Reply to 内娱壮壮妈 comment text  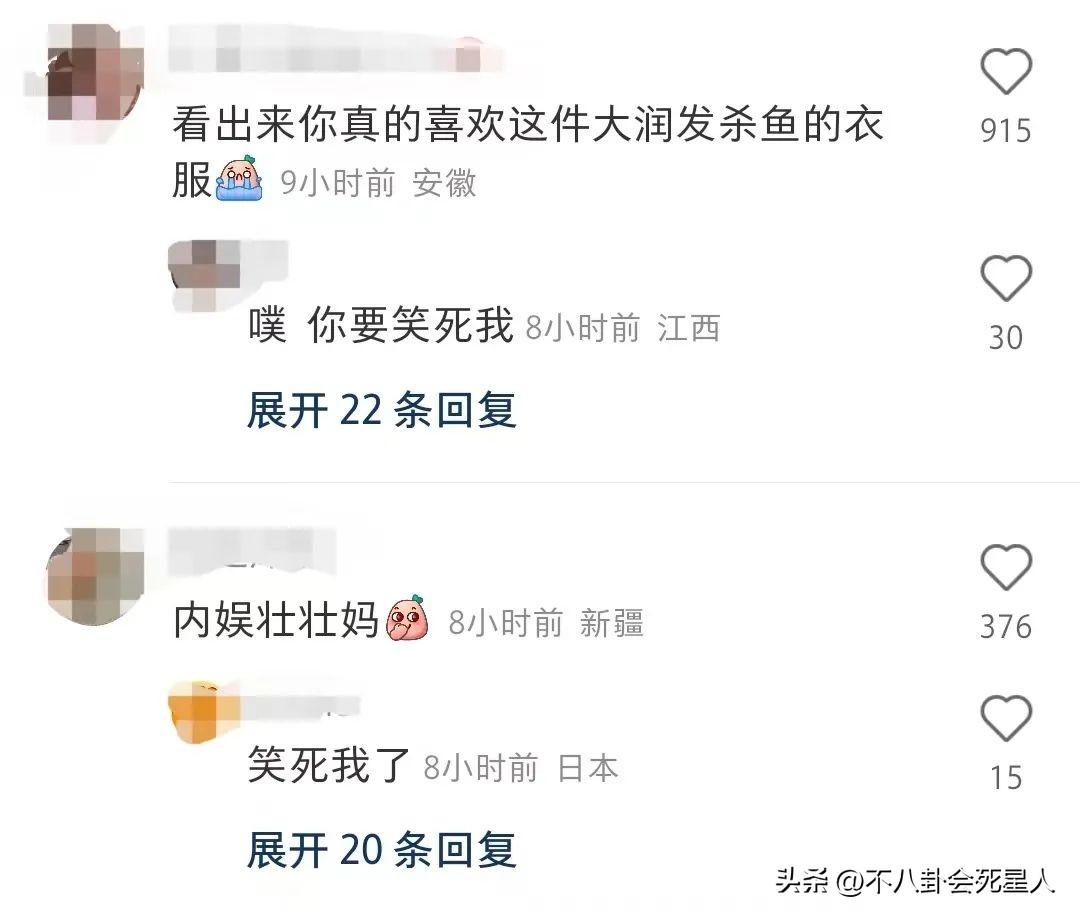pyautogui.click(x=276, y=619)
